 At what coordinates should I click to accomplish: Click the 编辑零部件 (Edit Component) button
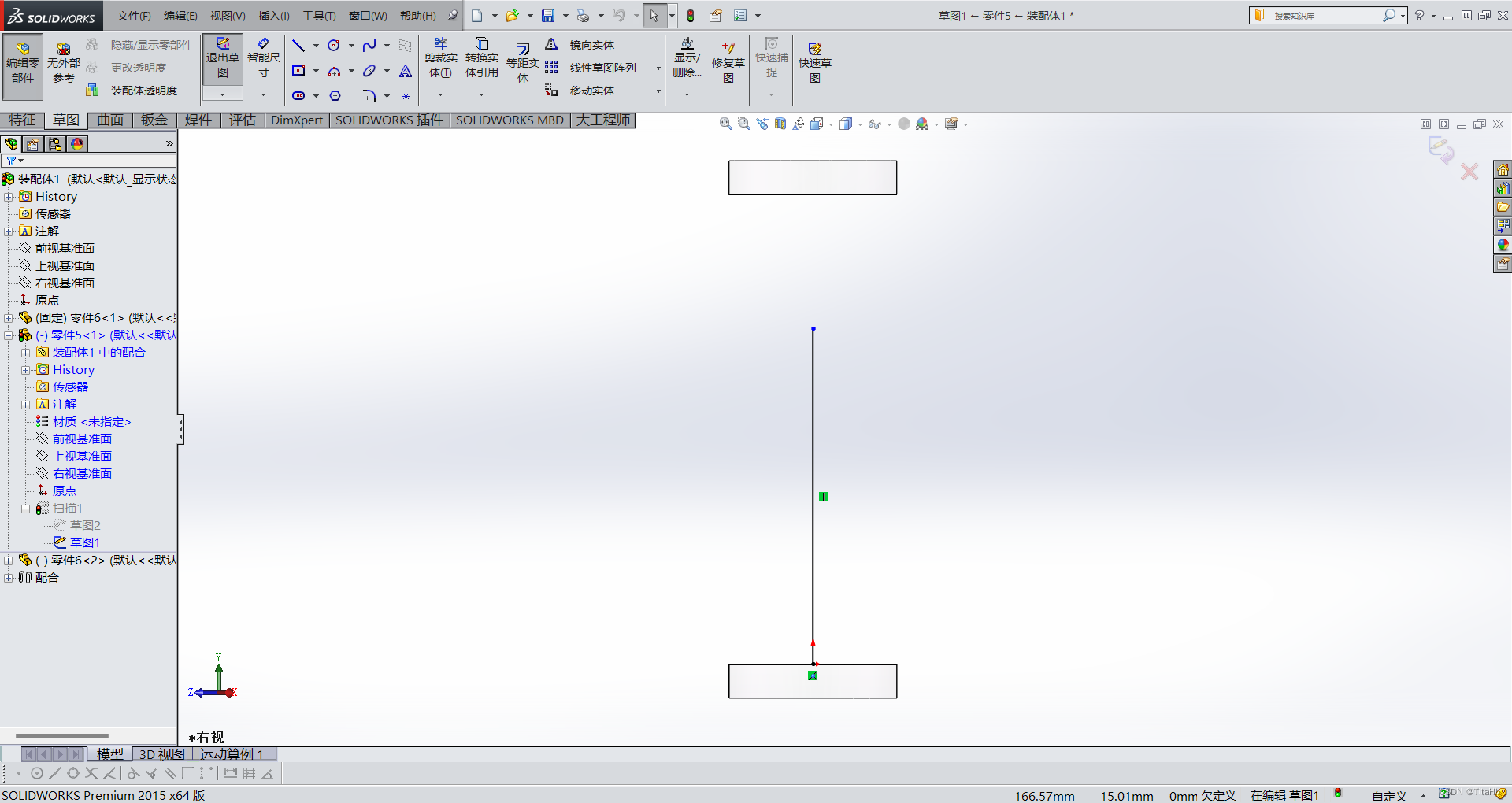coord(23,66)
